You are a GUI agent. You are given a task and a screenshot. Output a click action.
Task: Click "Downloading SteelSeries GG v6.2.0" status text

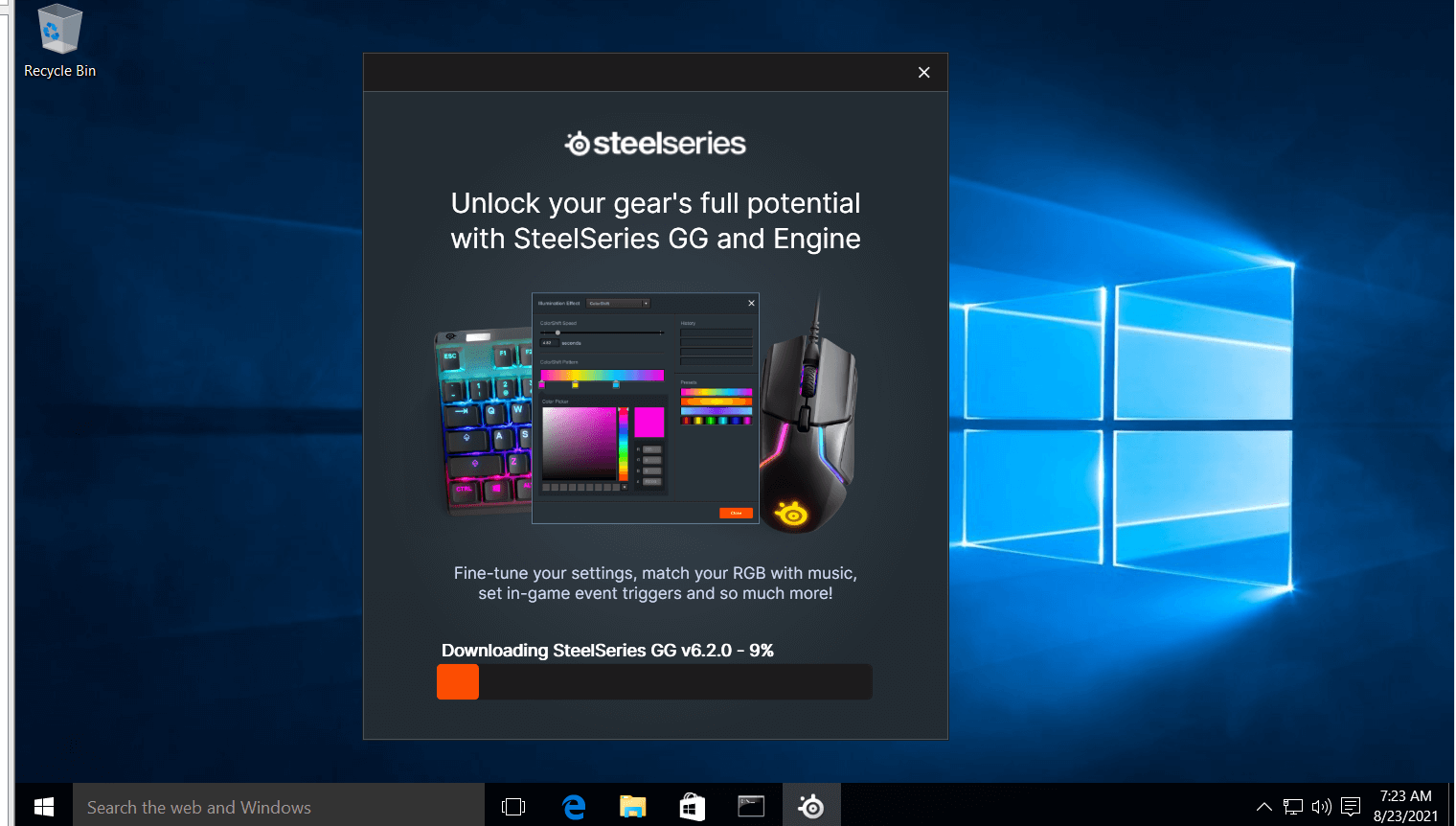pos(607,650)
